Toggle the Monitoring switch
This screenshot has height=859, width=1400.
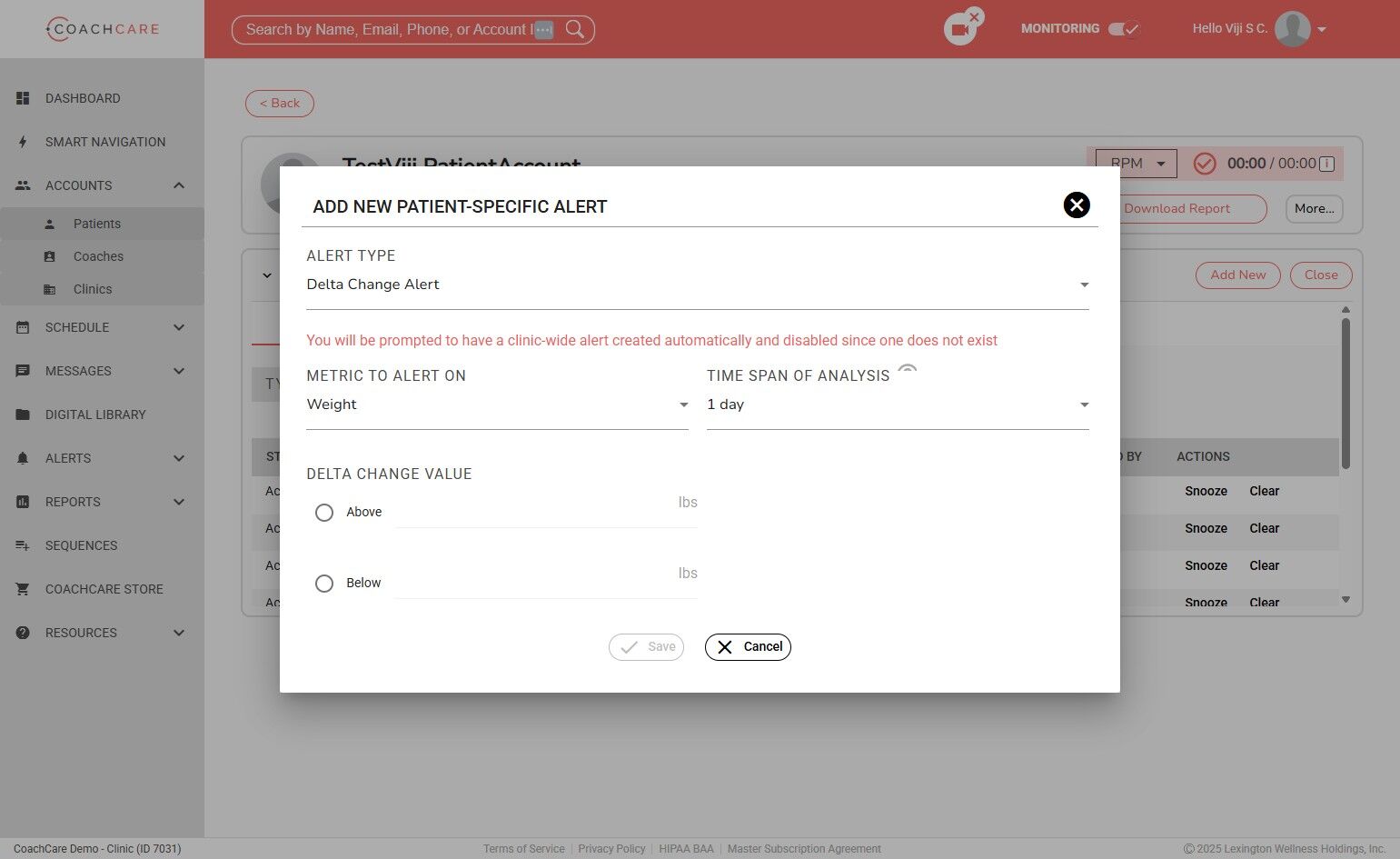[x=1124, y=29]
